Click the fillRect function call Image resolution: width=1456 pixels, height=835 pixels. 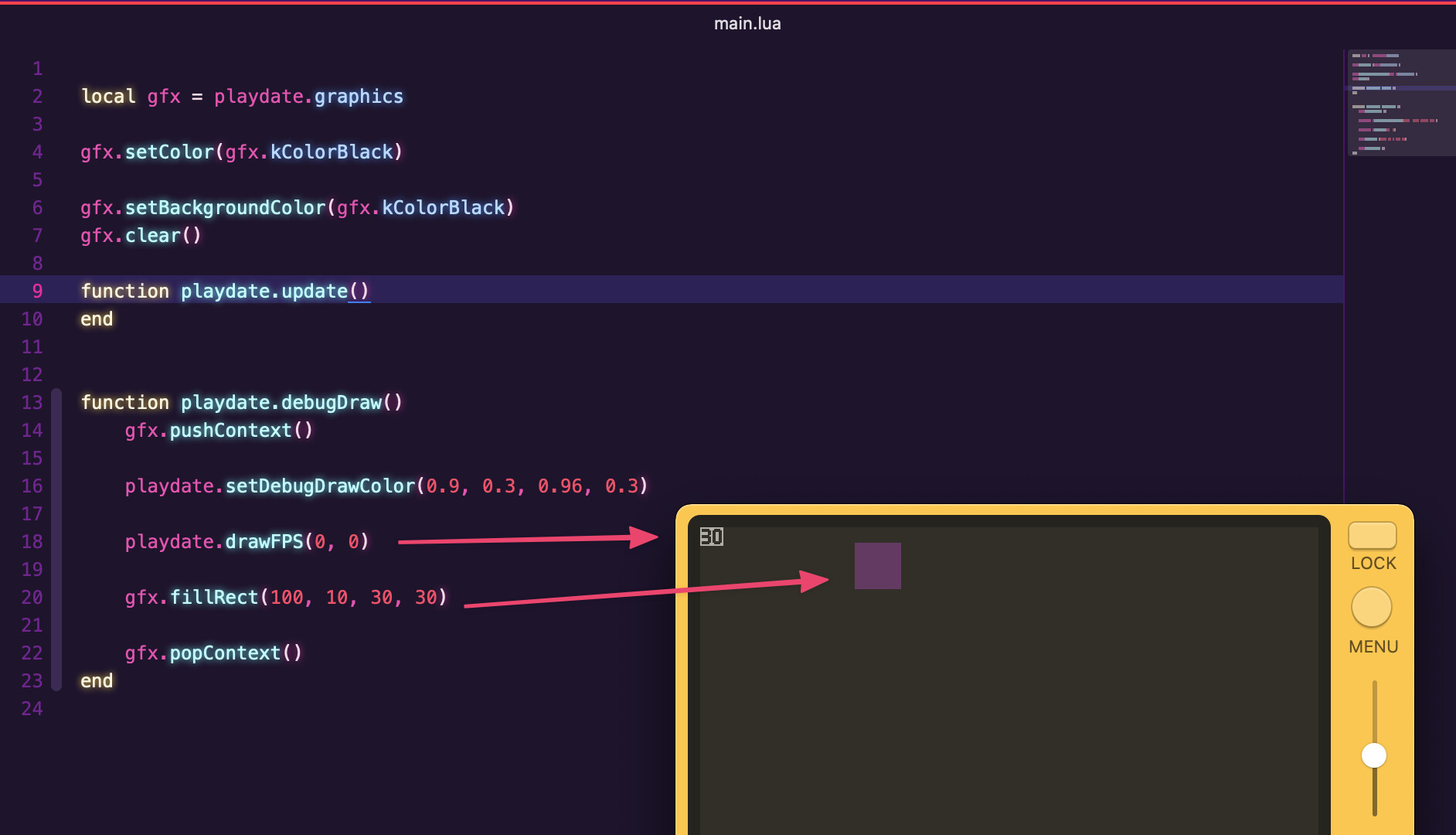(x=213, y=598)
